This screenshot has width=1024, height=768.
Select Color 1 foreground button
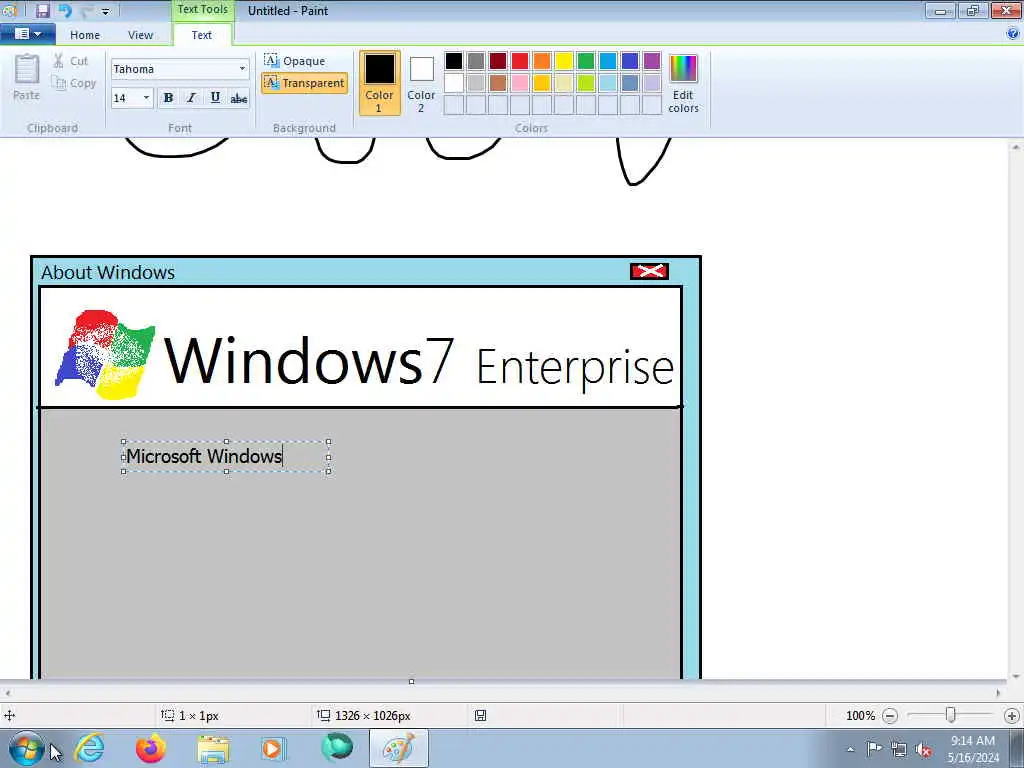tap(379, 83)
